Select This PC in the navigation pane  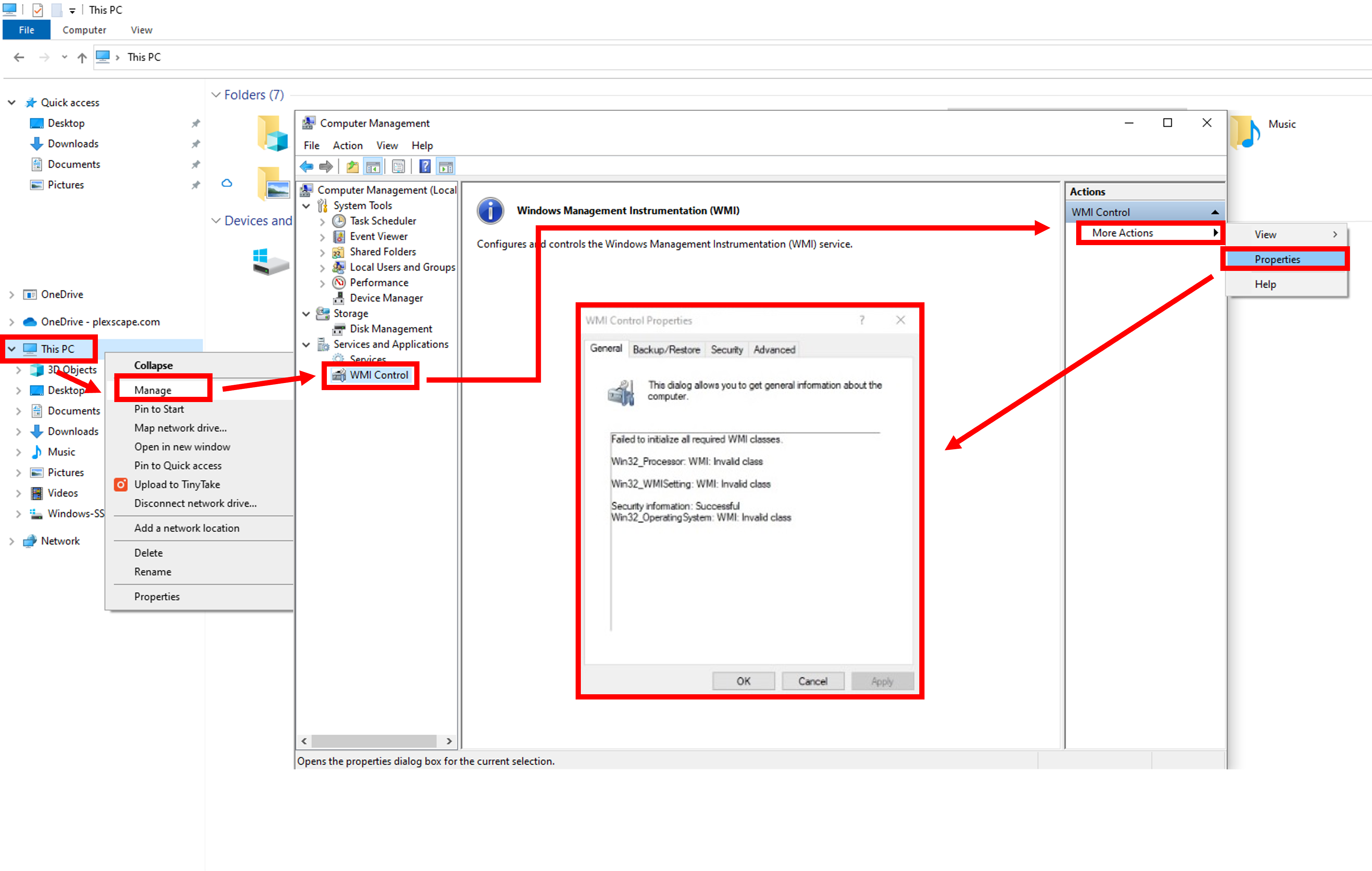click(57, 349)
